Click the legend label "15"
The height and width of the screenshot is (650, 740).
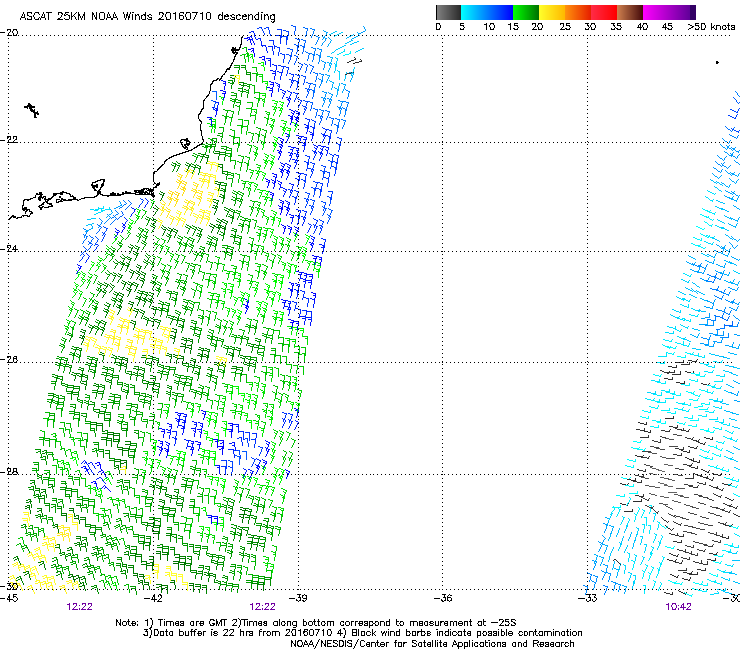pos(513,27)
